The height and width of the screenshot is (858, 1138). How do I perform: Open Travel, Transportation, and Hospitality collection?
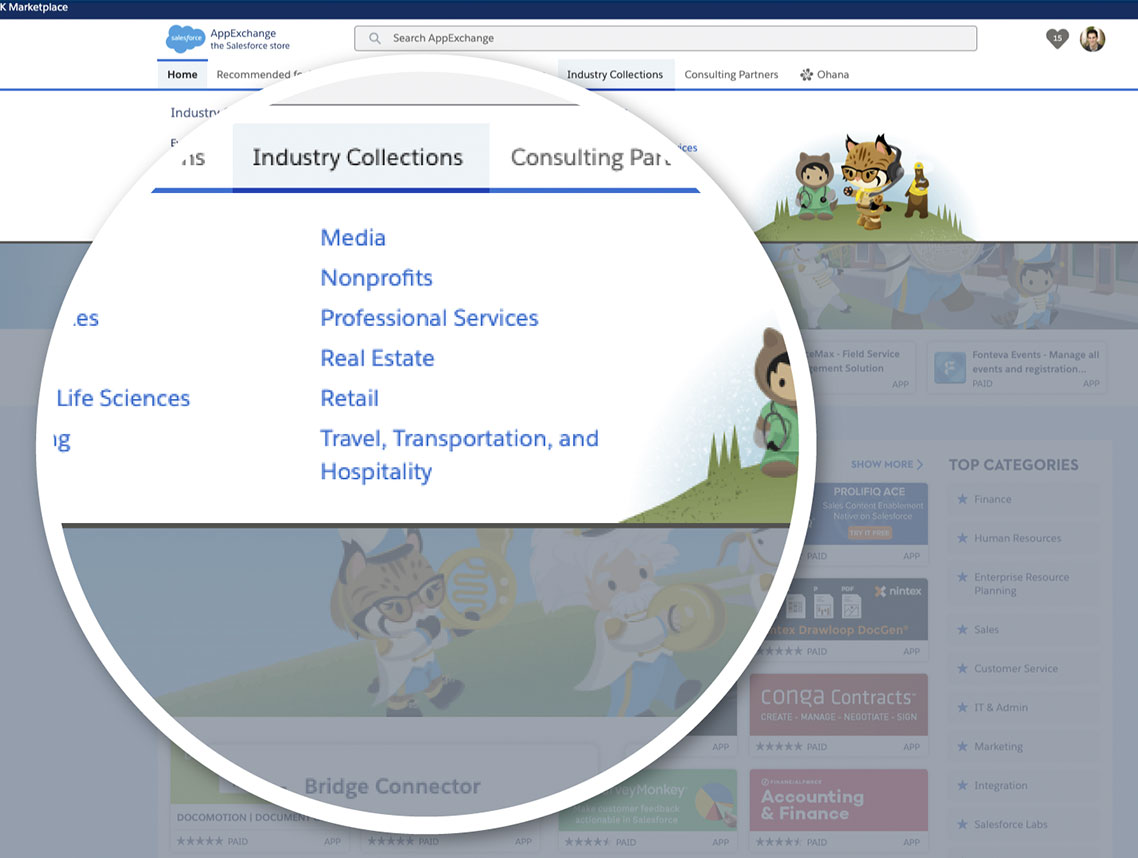click(x=459, y=438)
